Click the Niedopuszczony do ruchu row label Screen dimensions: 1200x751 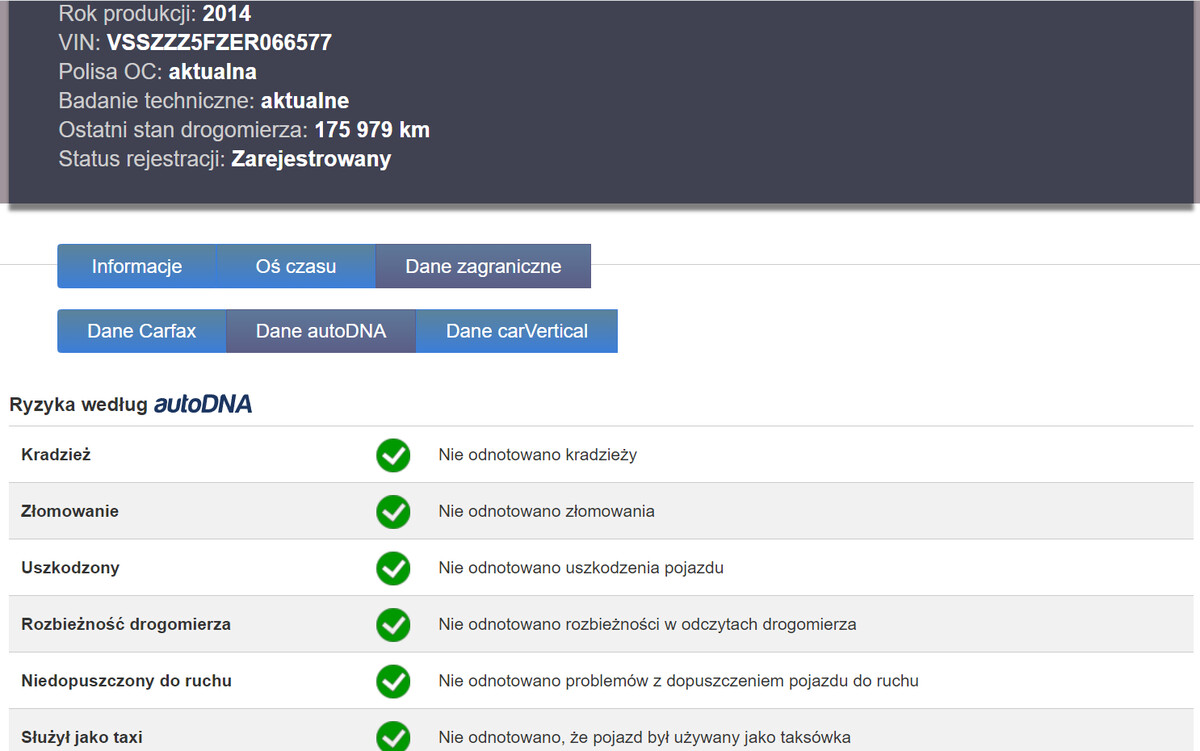pyautogui.click(x=126, y=680)
